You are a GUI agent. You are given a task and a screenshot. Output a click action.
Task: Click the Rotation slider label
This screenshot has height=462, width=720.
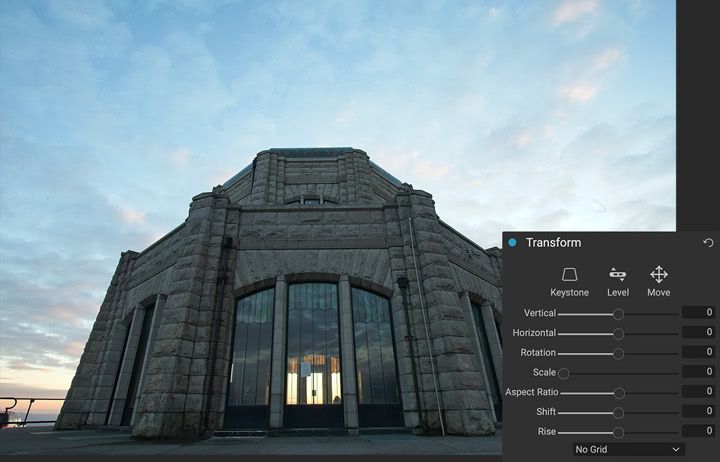click(x=538, y=352)
